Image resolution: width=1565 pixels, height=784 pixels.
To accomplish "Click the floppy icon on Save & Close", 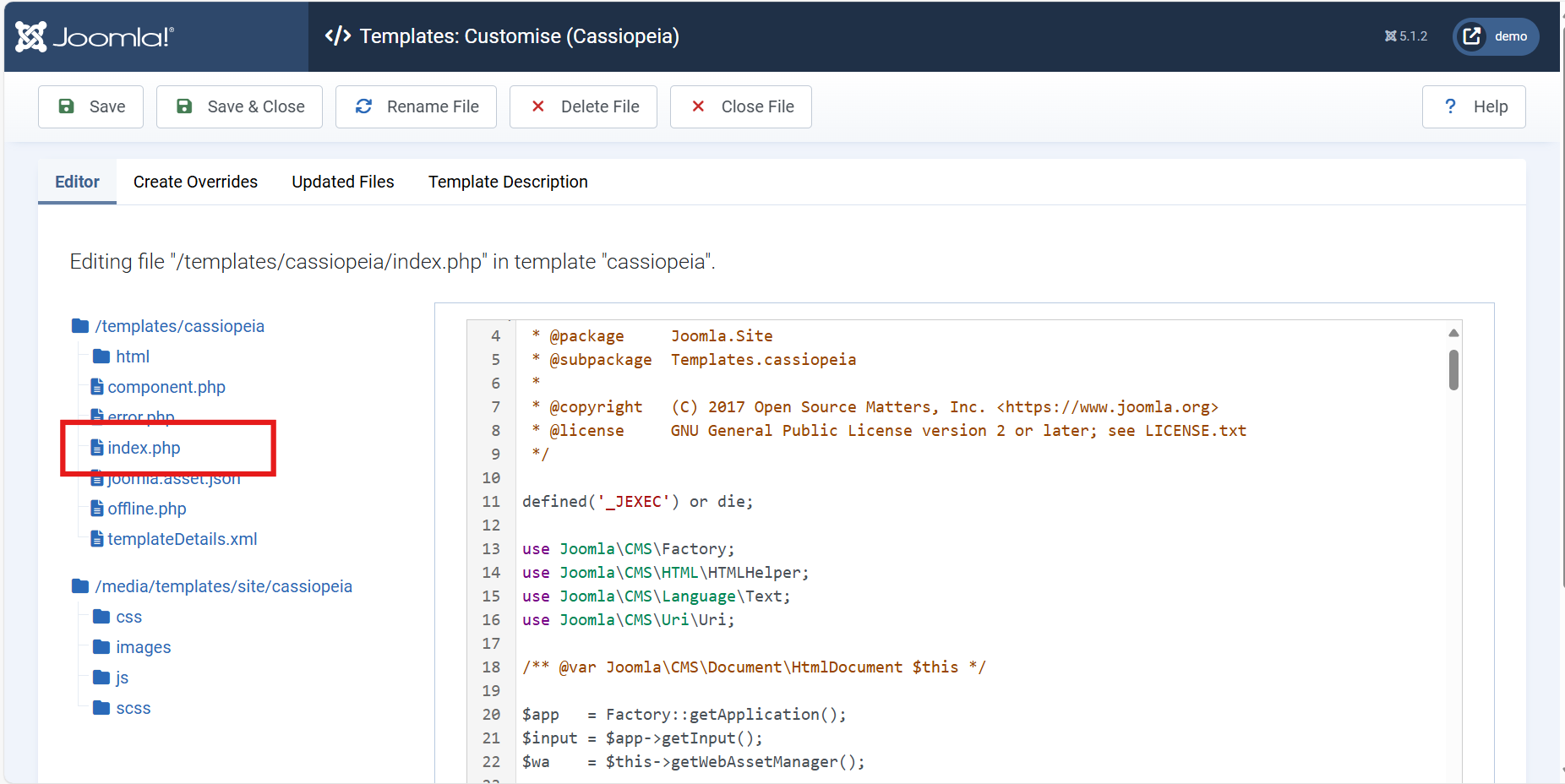I will click(x=184, y=106).
